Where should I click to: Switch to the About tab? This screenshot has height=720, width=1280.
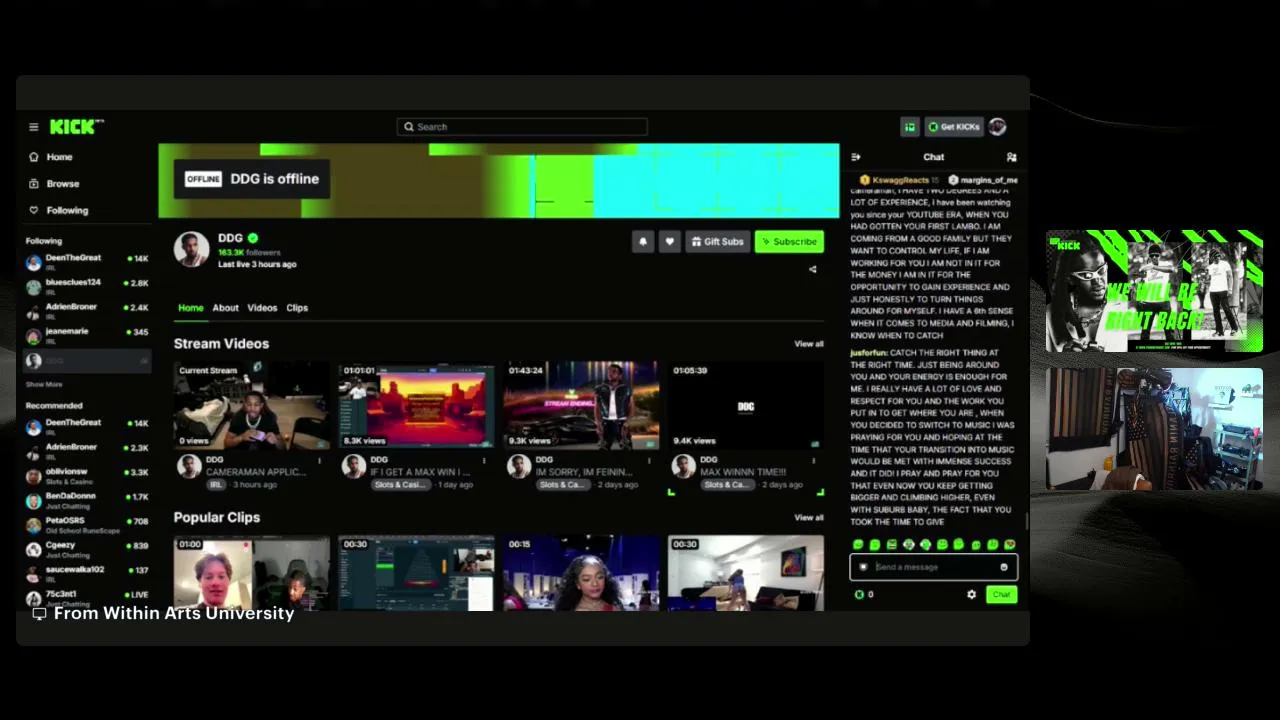tap(225, 308)
